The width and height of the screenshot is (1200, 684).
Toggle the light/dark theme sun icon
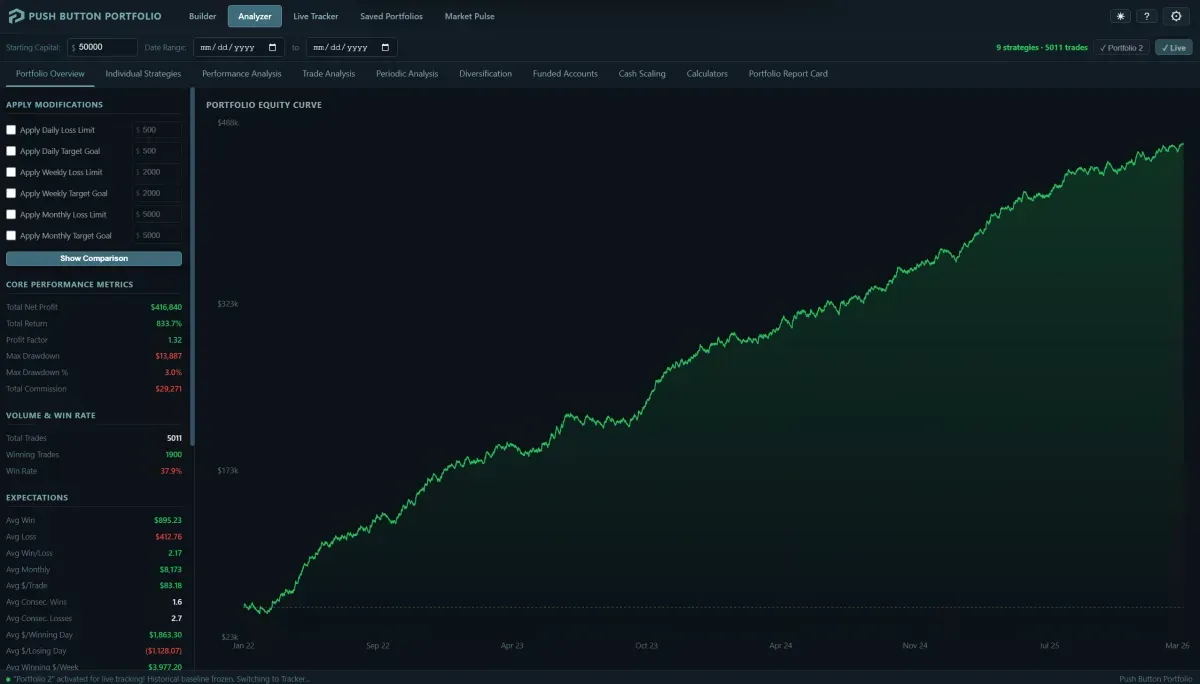click(1120, 16)
